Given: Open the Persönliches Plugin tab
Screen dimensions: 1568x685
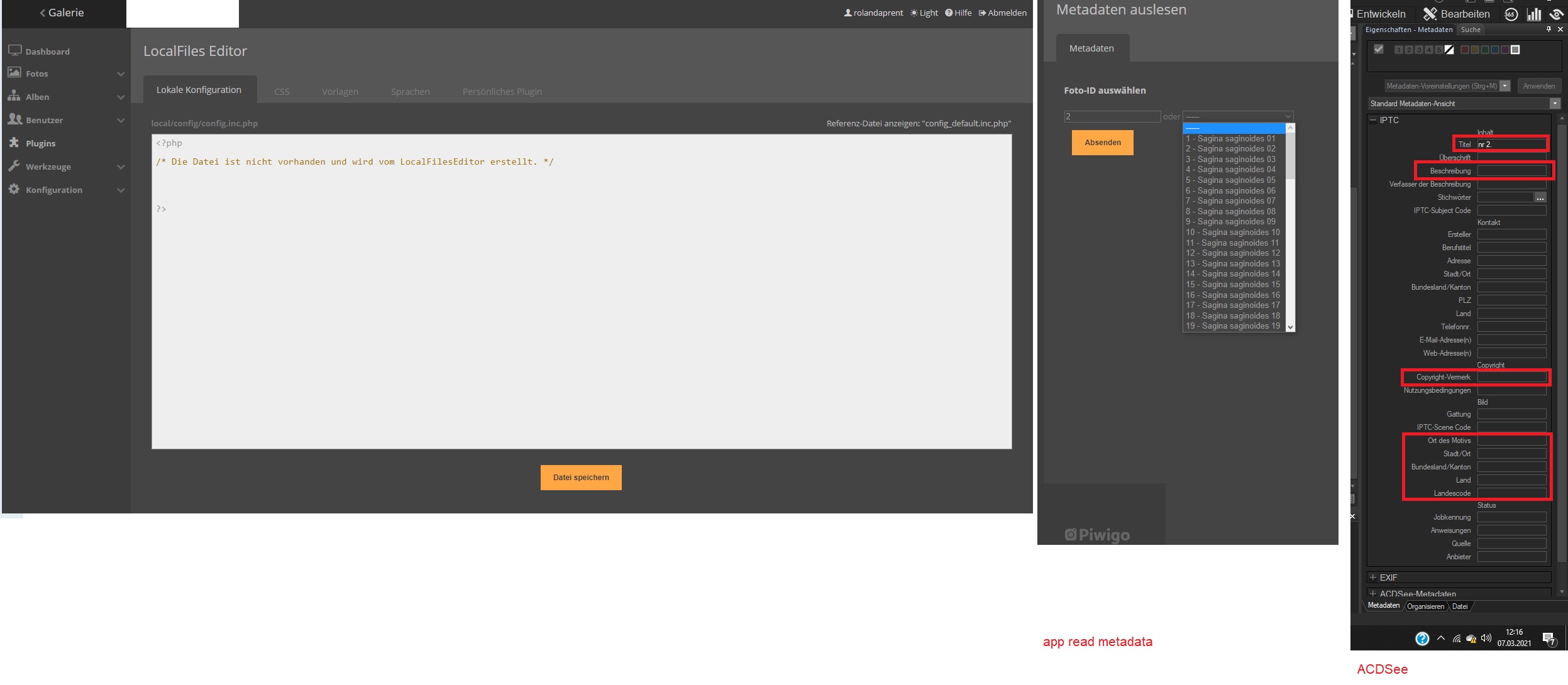Looking at the screenshot, I should [x=502, y=92].
